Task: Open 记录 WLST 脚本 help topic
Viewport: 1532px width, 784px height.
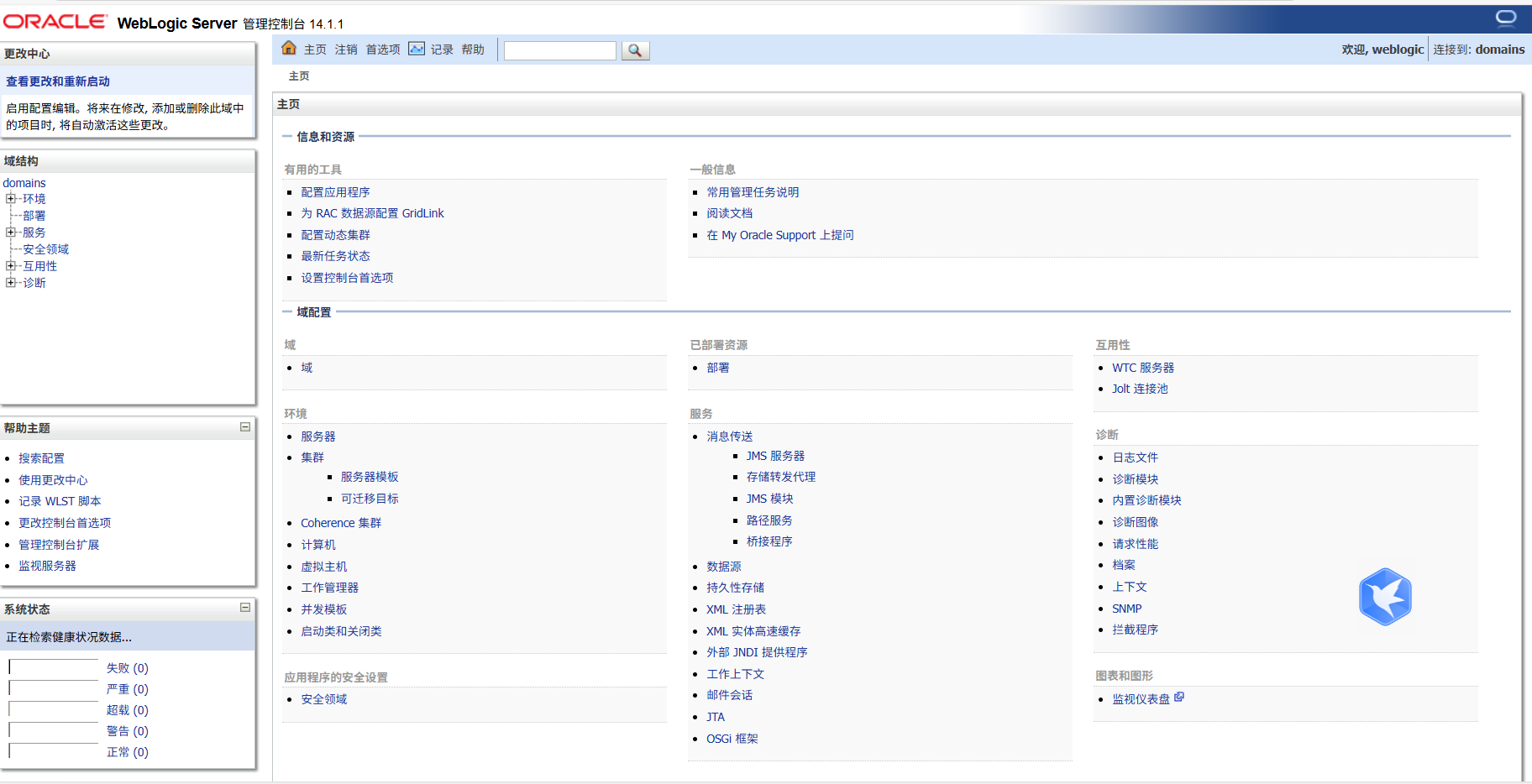Action: coord(60,501)
